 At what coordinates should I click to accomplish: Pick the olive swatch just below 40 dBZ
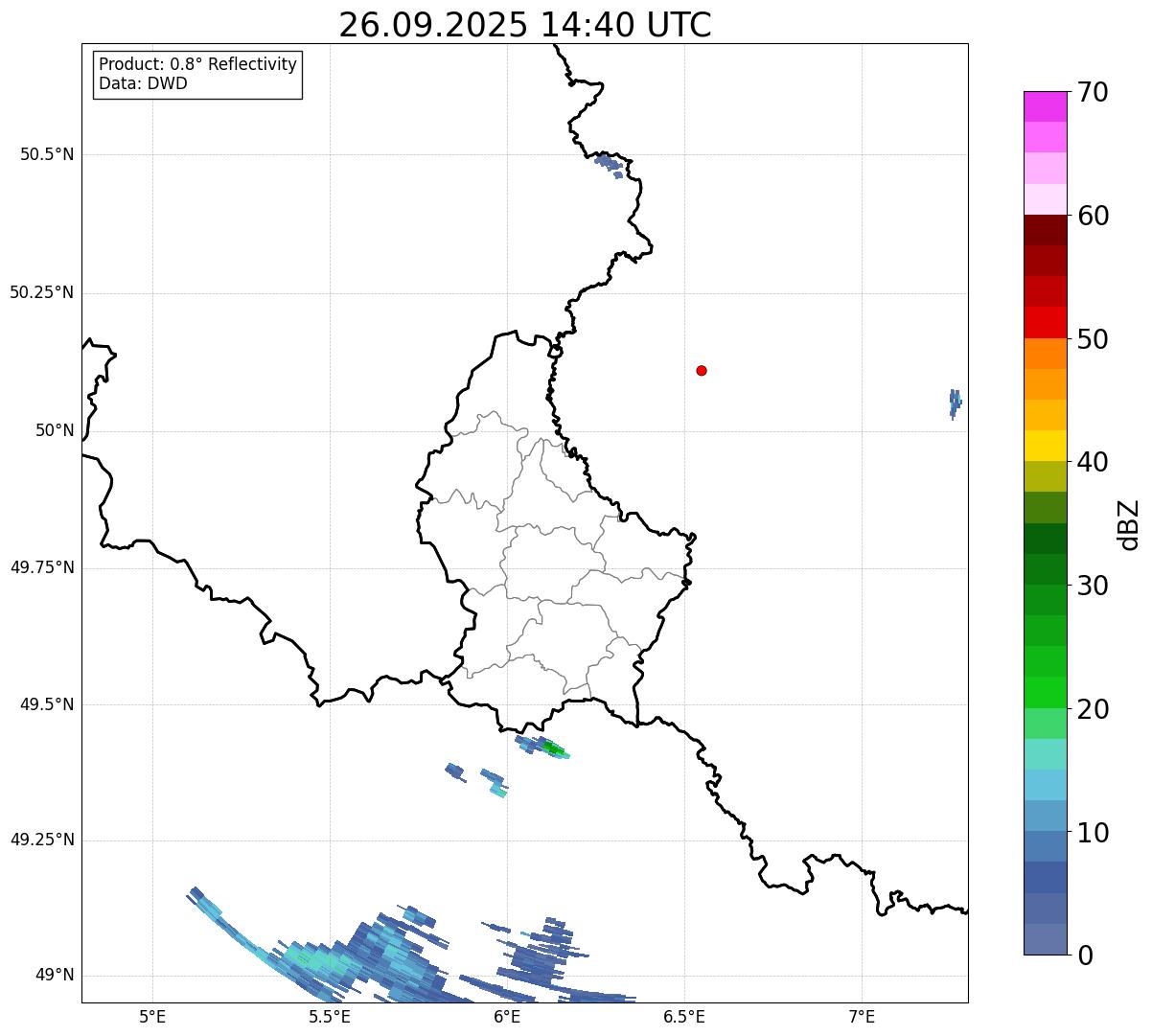coord(1045,476)
